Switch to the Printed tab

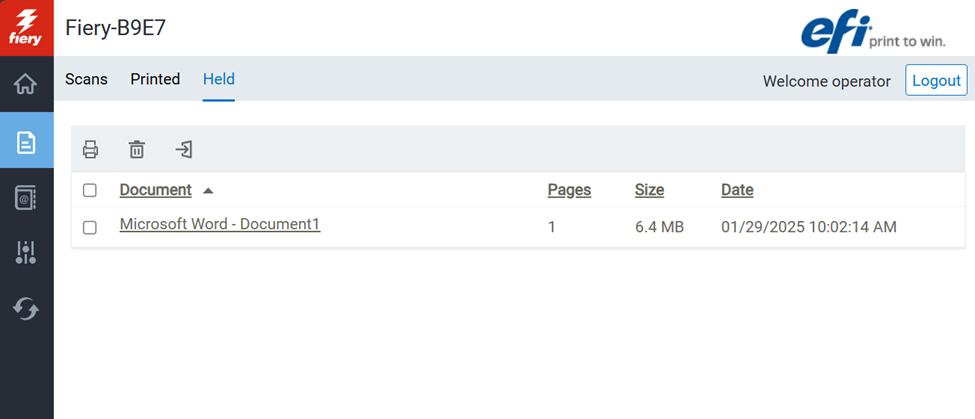pos(155,79)
